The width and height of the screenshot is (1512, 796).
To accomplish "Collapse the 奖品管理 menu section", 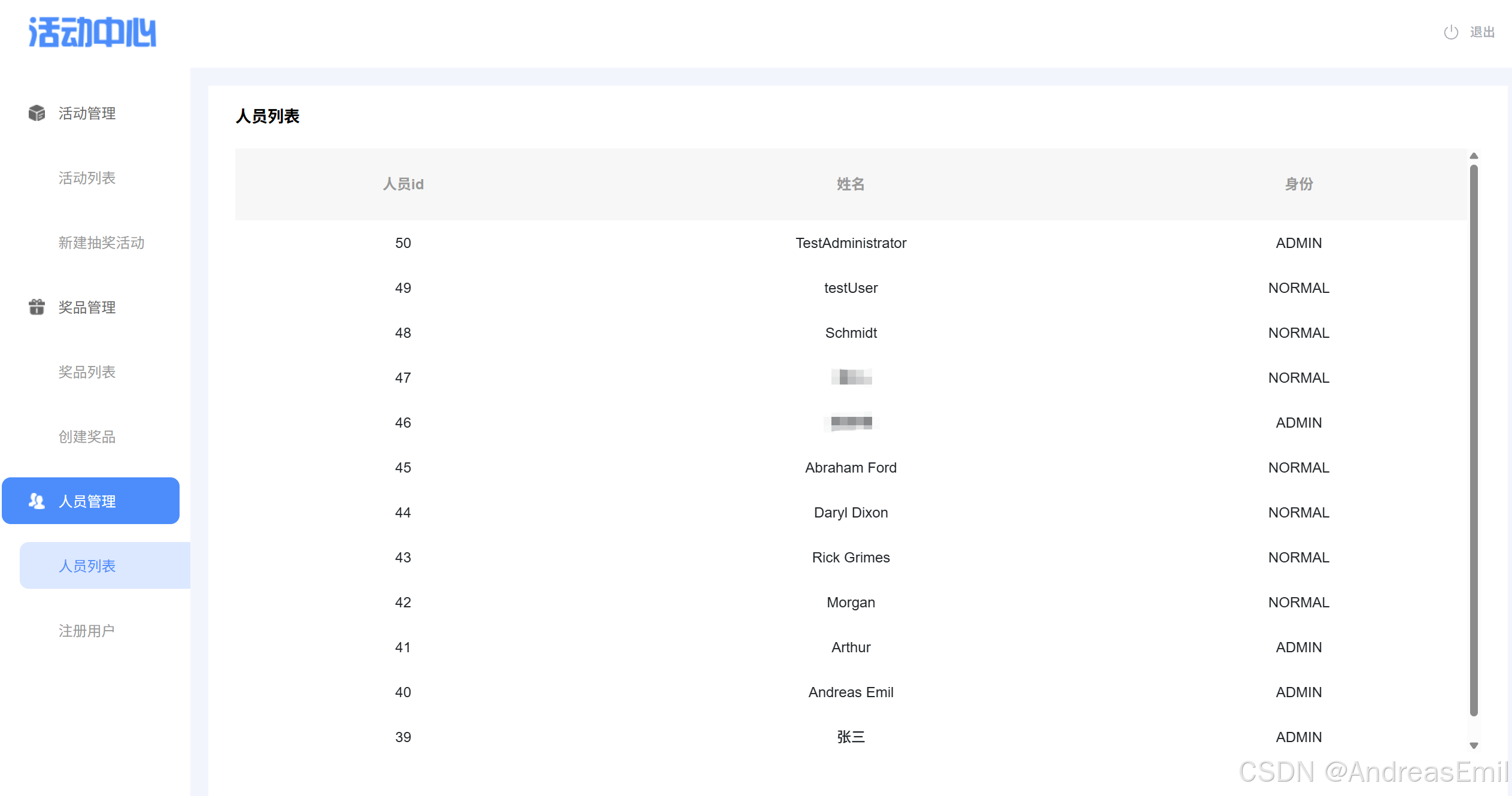I will click(x=87, y=307).
